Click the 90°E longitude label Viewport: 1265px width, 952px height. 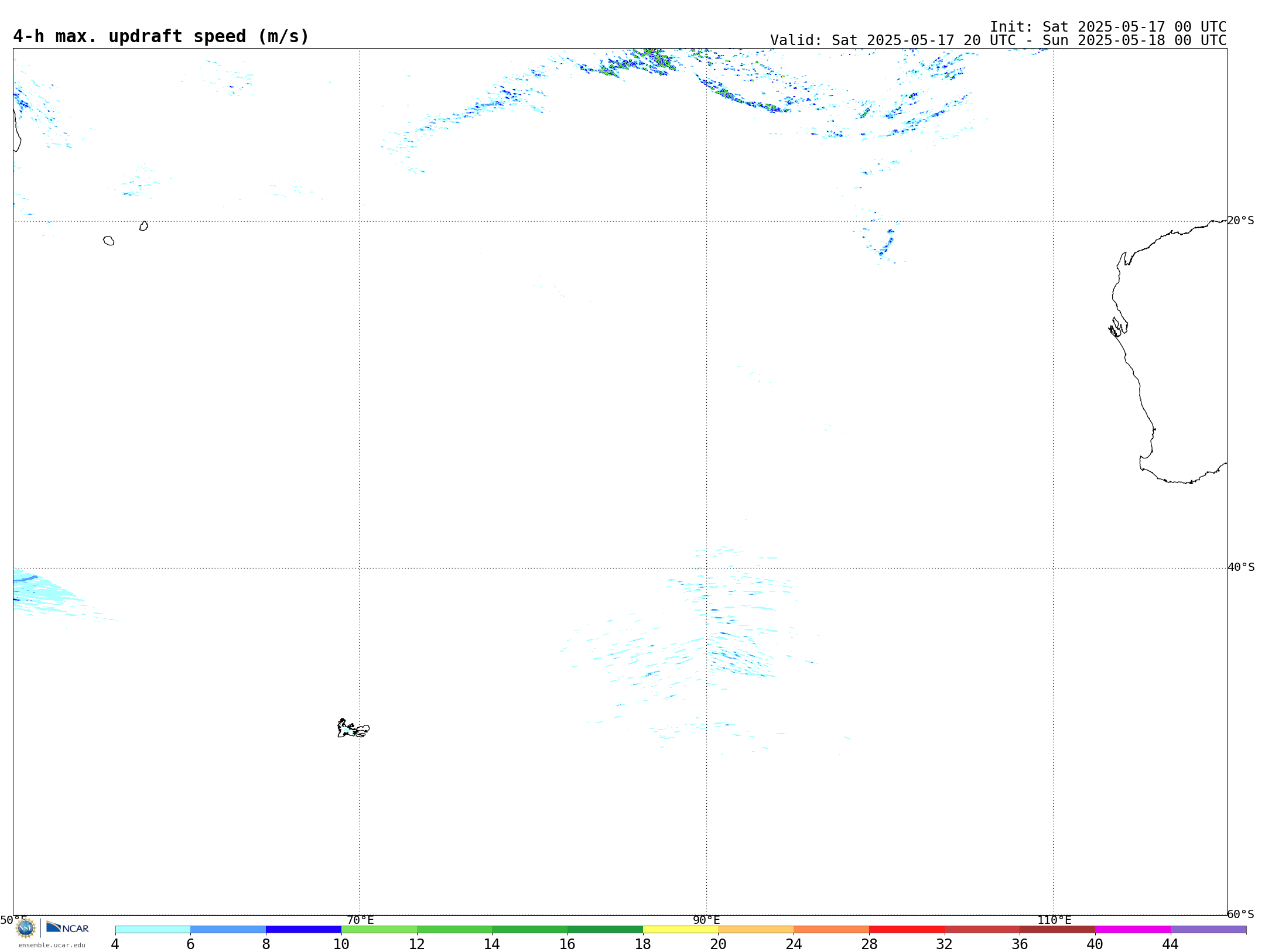click(706, 920)
